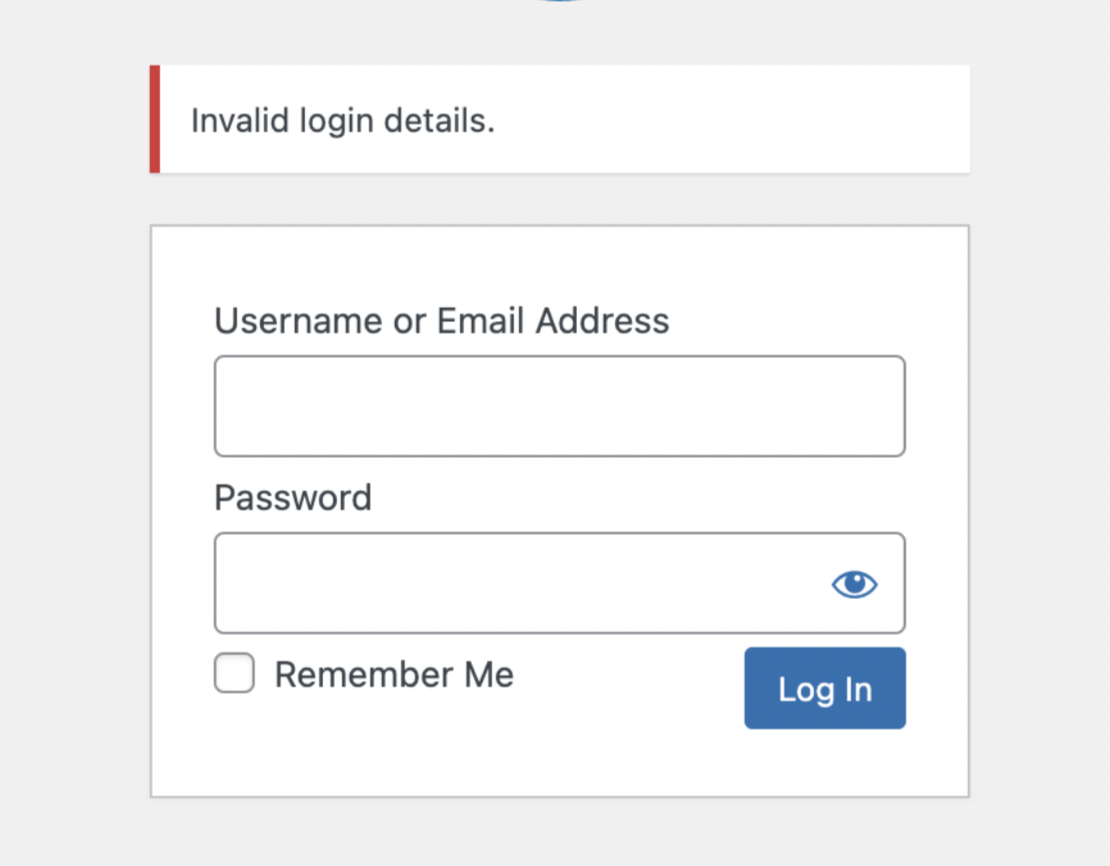Screen dimensions: 1110x866
Task: Click the Password field label
Action: 292,498
